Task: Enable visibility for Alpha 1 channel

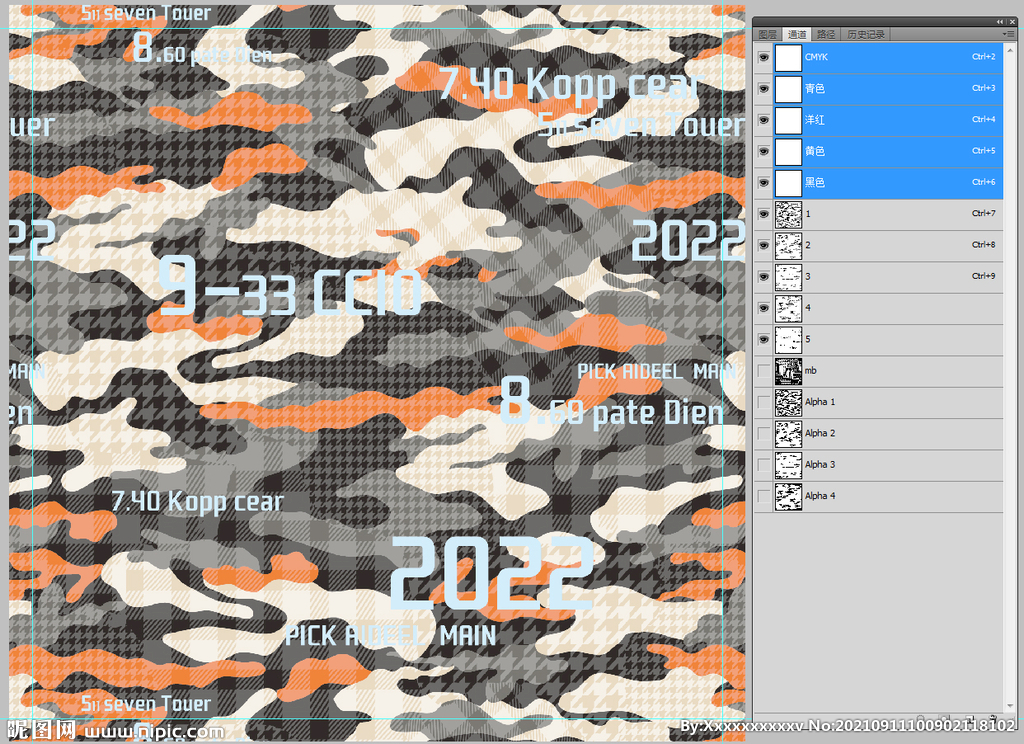Action: point(764,402)
